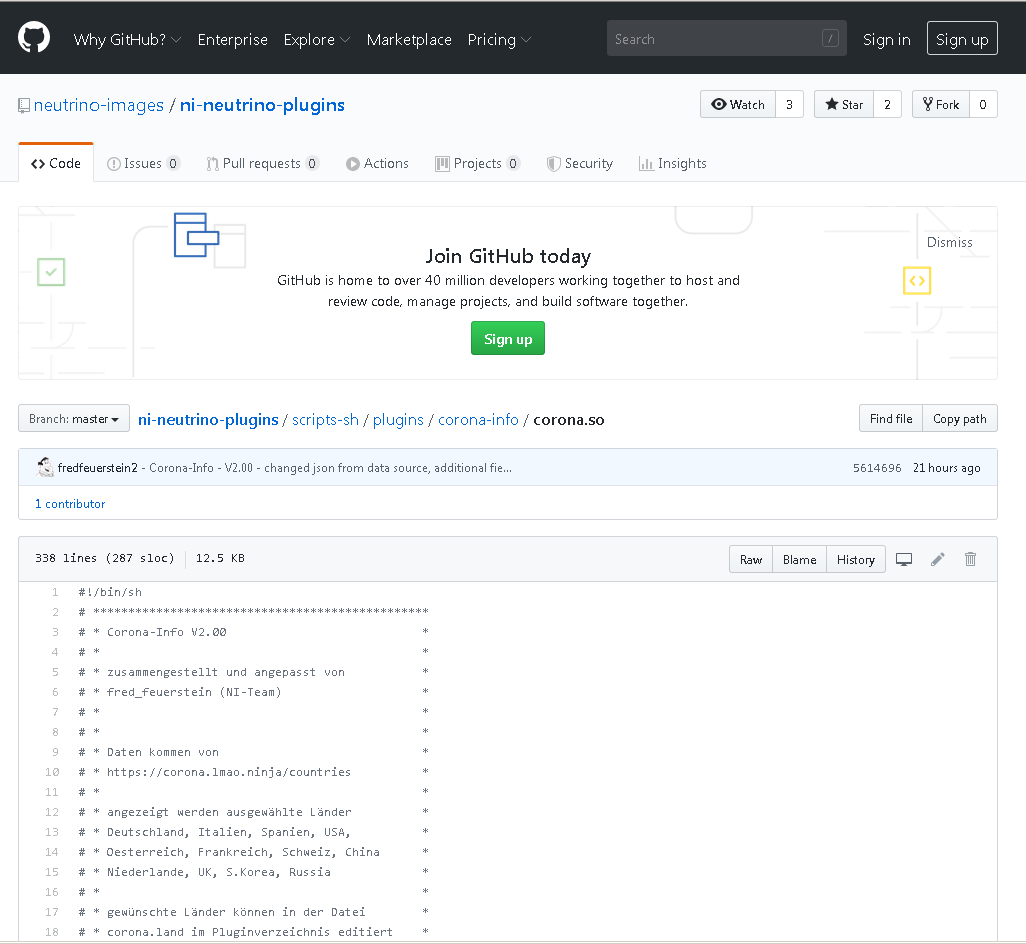Star the ni-neutrino-plugins repository
This screenshot has height=944, width=1026.
844,105
